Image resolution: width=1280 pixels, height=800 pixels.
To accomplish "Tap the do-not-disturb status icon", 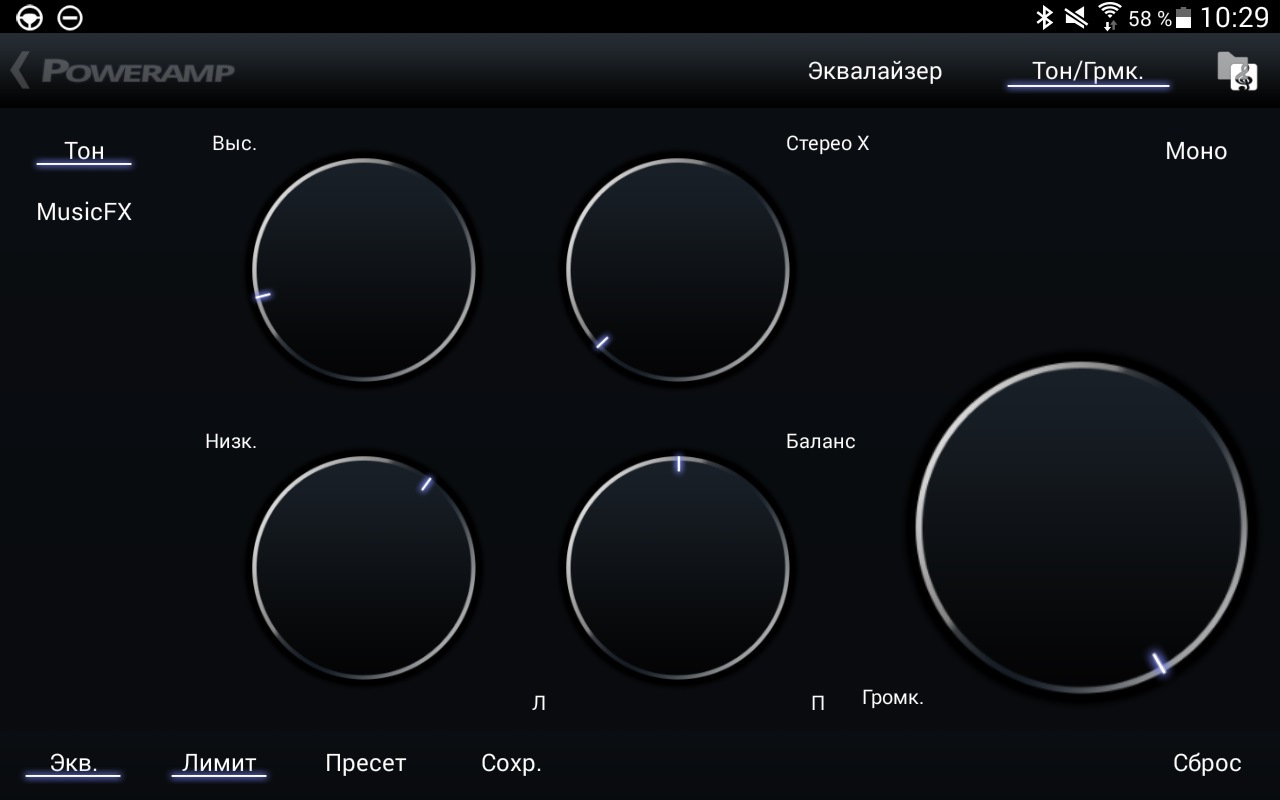I will [70, 17].
